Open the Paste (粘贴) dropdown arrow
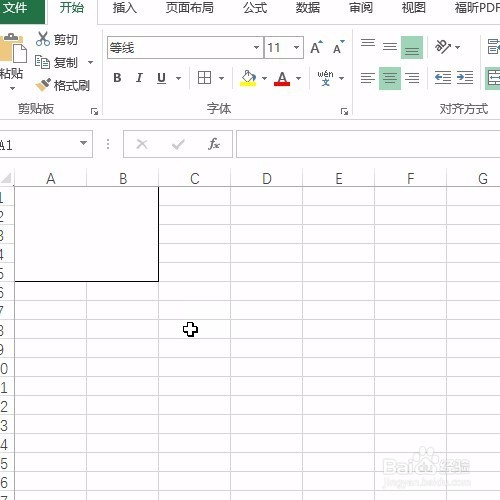 [12, 89]
